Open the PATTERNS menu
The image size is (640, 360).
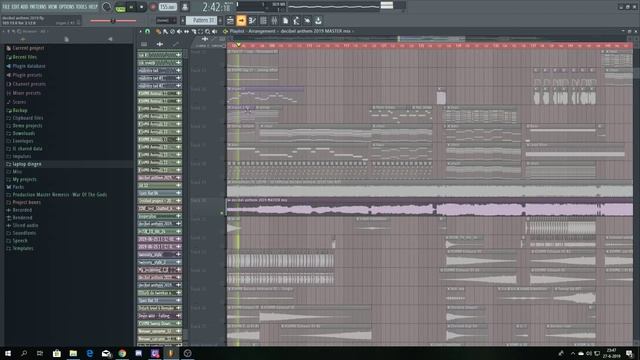(x=38, y=7)
